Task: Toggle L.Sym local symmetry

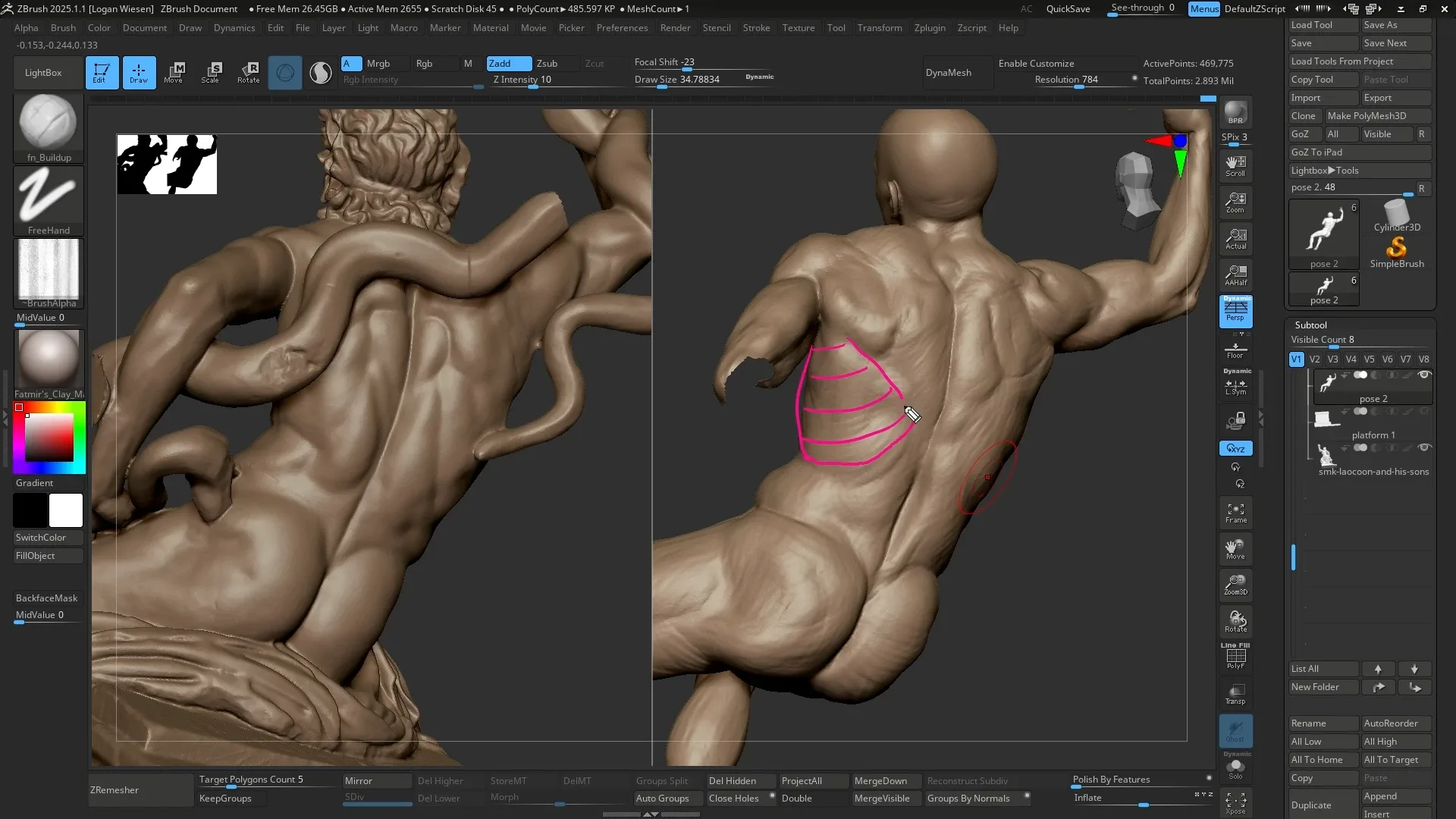Action: pos(1235,384)
